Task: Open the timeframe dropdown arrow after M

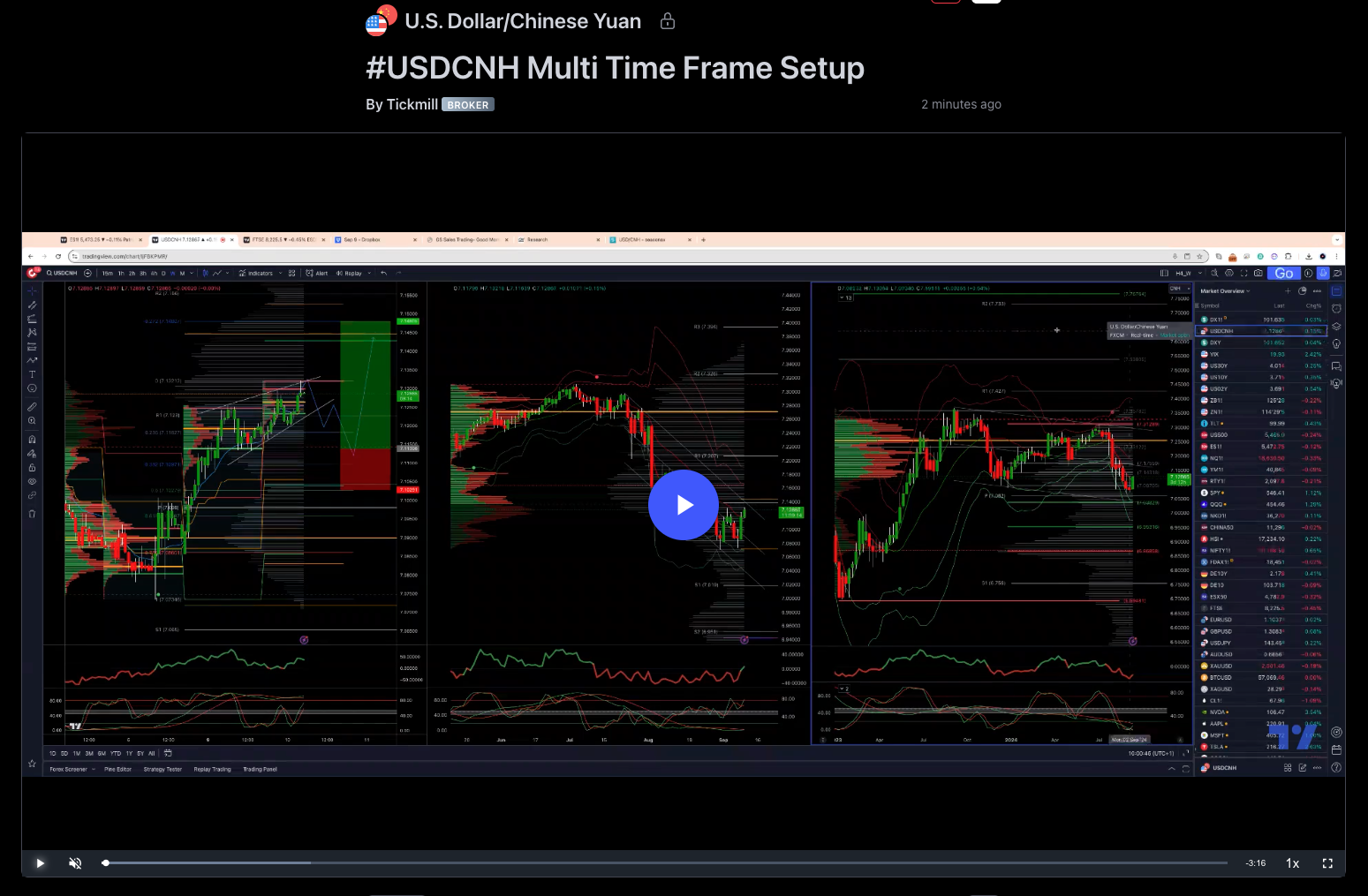Action: pos(193,273)
